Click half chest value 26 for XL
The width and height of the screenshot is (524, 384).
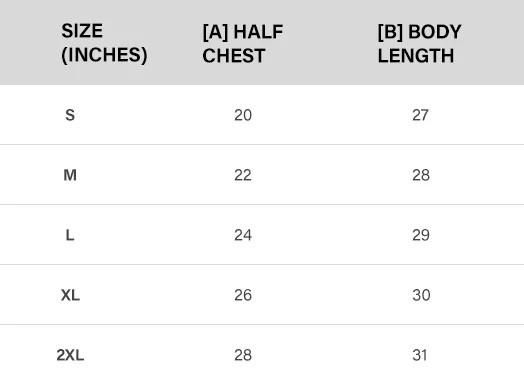point(243,295)
